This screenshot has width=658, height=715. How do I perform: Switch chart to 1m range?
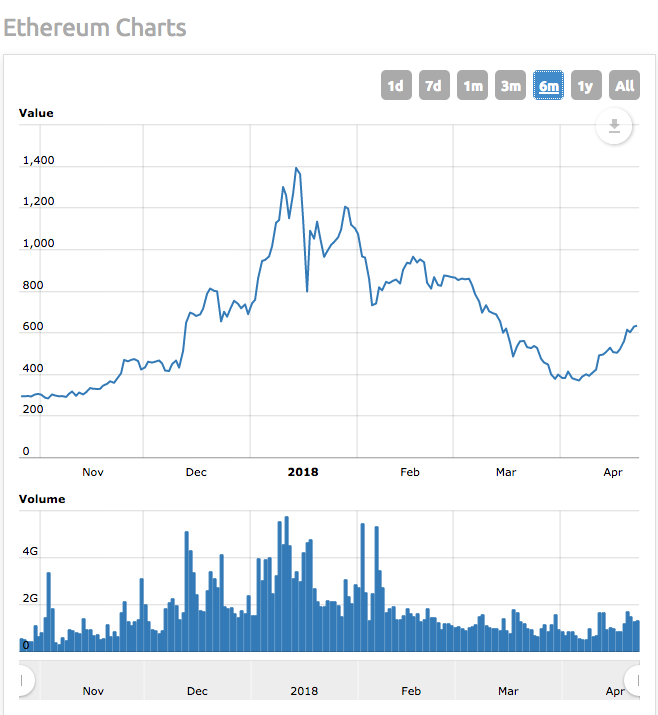pyautogui.click(x=472, y=85)
